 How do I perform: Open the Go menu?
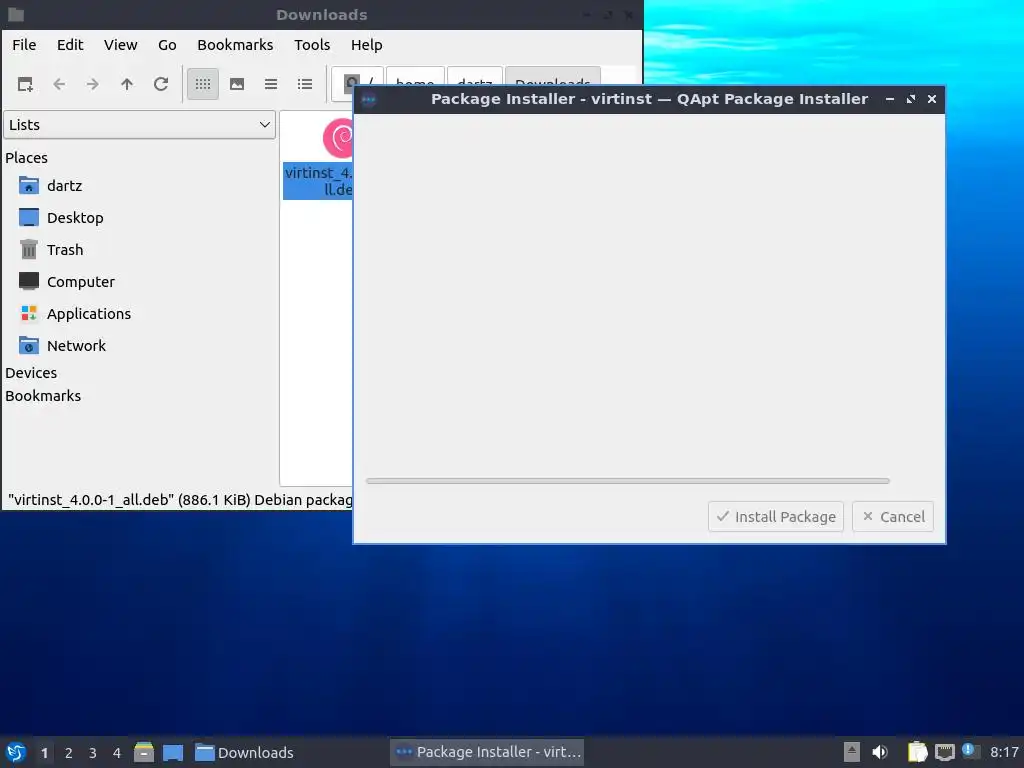(x=167, y=45)
